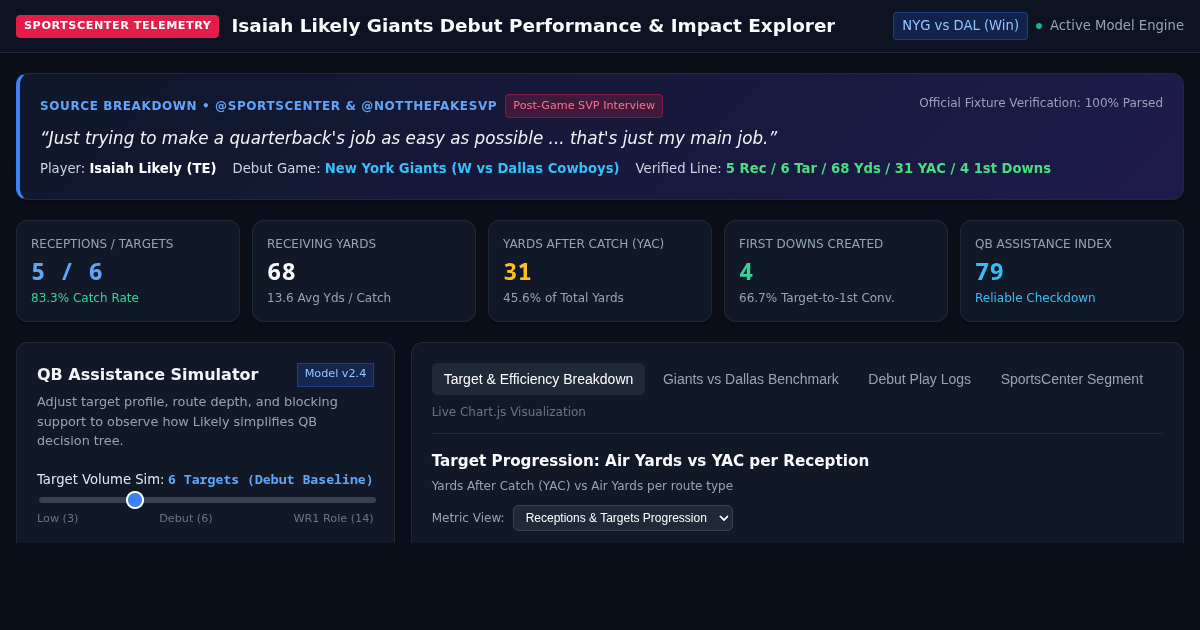Viewport: 1200px width, 630px height.
Task: Click the verified stat line 5 Rec / 6 Tar
Action: click(888, 168)
